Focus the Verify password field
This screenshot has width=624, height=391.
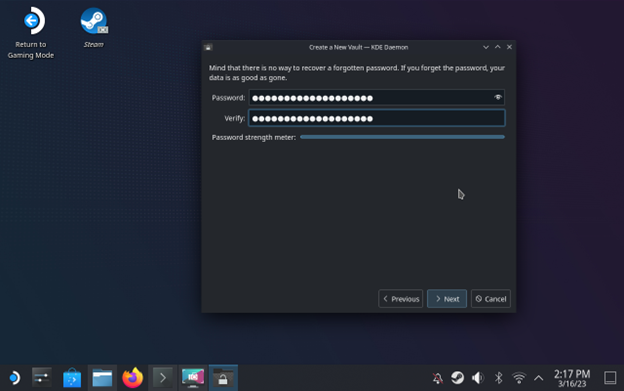[376, 118]
